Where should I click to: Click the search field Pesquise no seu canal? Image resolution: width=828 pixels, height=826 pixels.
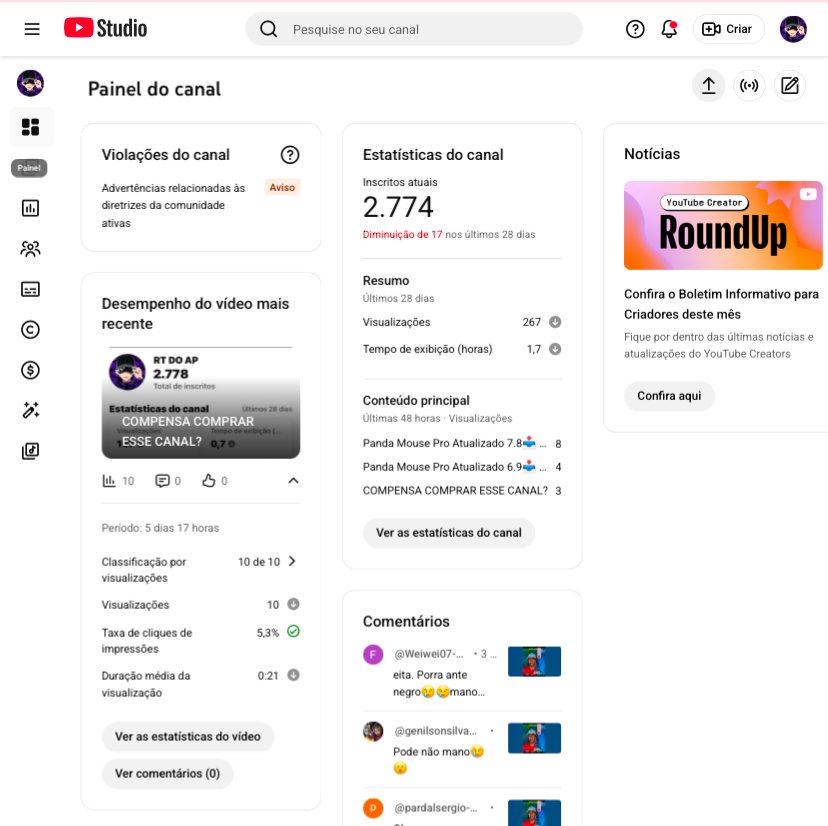[x=413, y=28]
